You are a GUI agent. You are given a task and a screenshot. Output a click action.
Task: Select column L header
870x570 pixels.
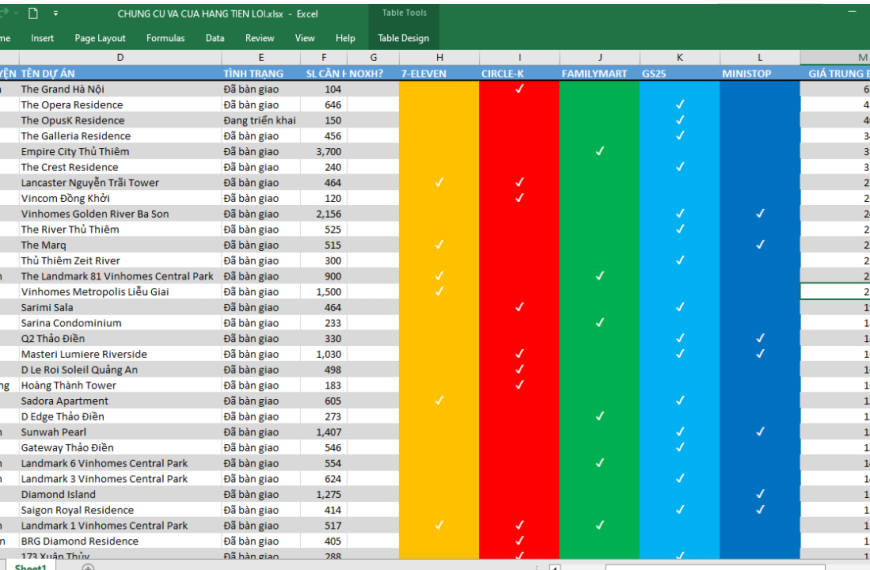coord(760,57)
